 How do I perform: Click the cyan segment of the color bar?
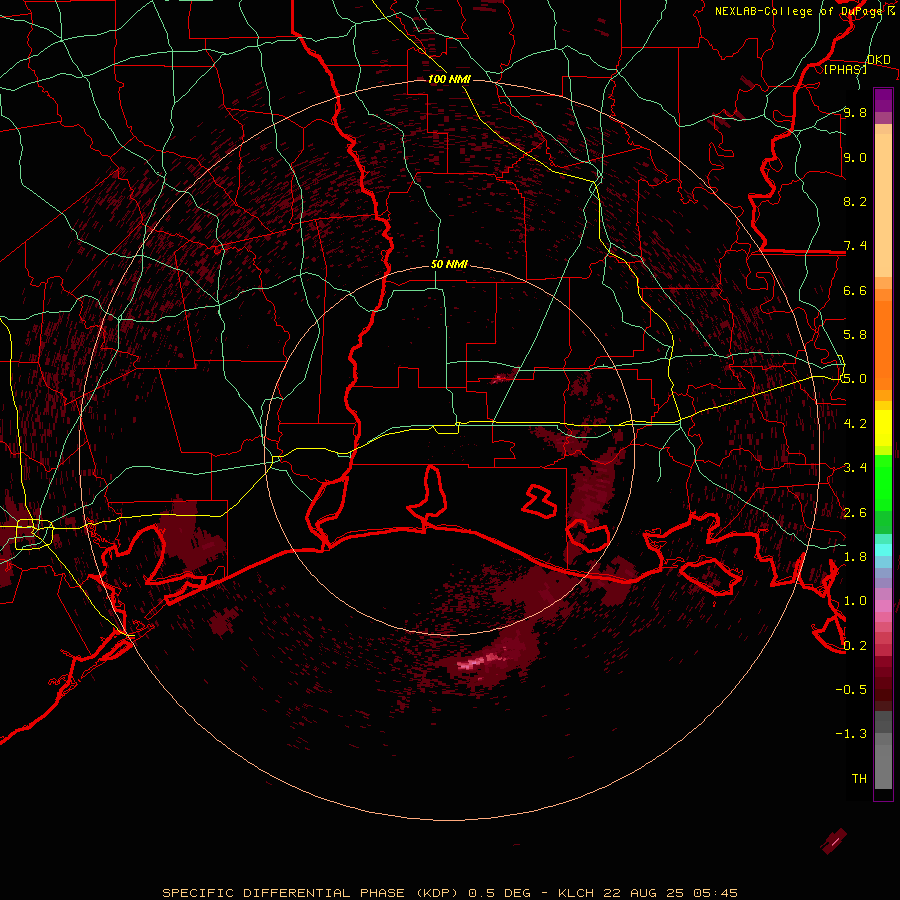tap(883, 550)
